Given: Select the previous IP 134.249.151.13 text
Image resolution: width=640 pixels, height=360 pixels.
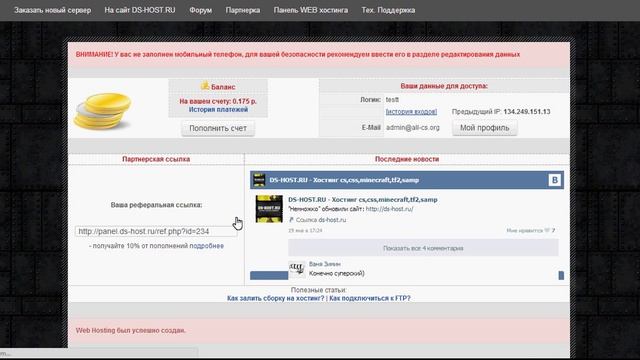Looking at the screenshot, I should coord(527,111).
